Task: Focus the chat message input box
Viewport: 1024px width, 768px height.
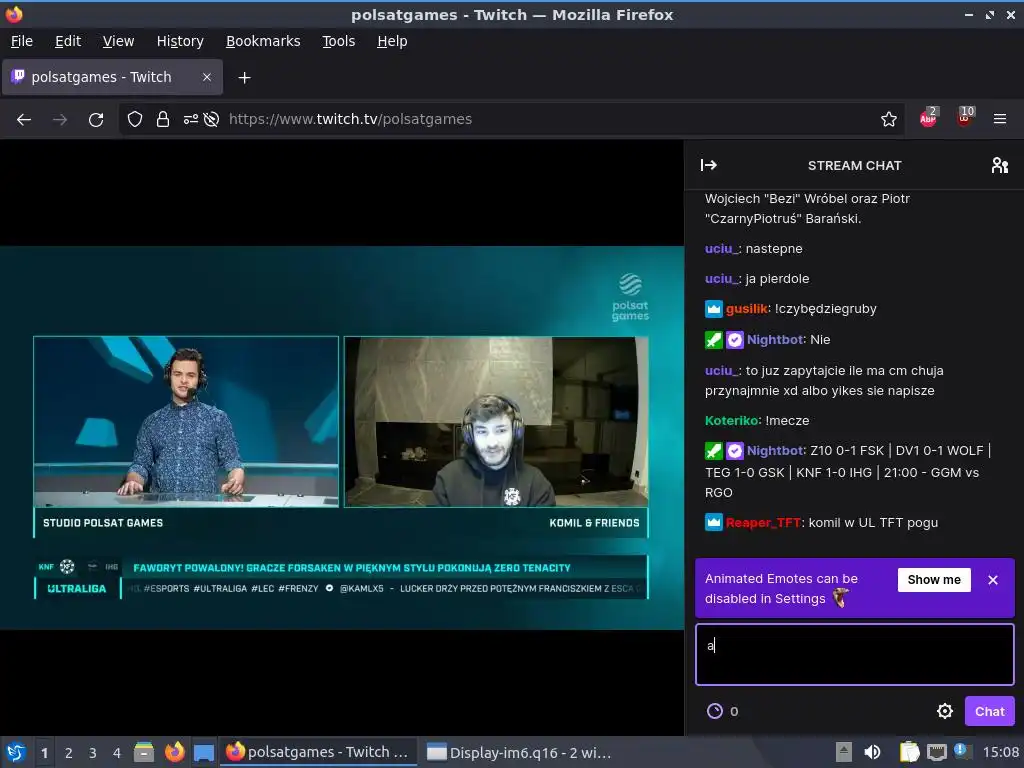Action: [x=854, y=654]
